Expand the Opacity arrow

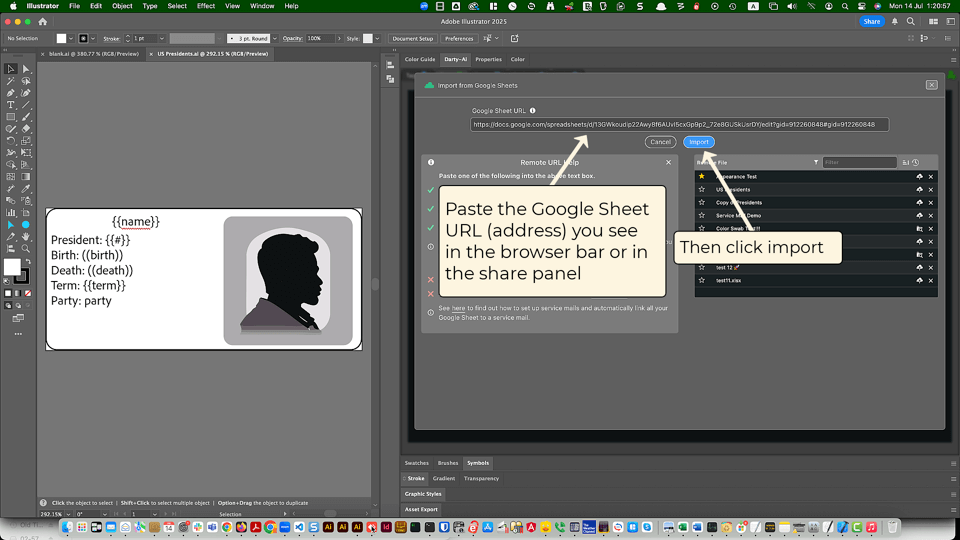coord(339,39)
